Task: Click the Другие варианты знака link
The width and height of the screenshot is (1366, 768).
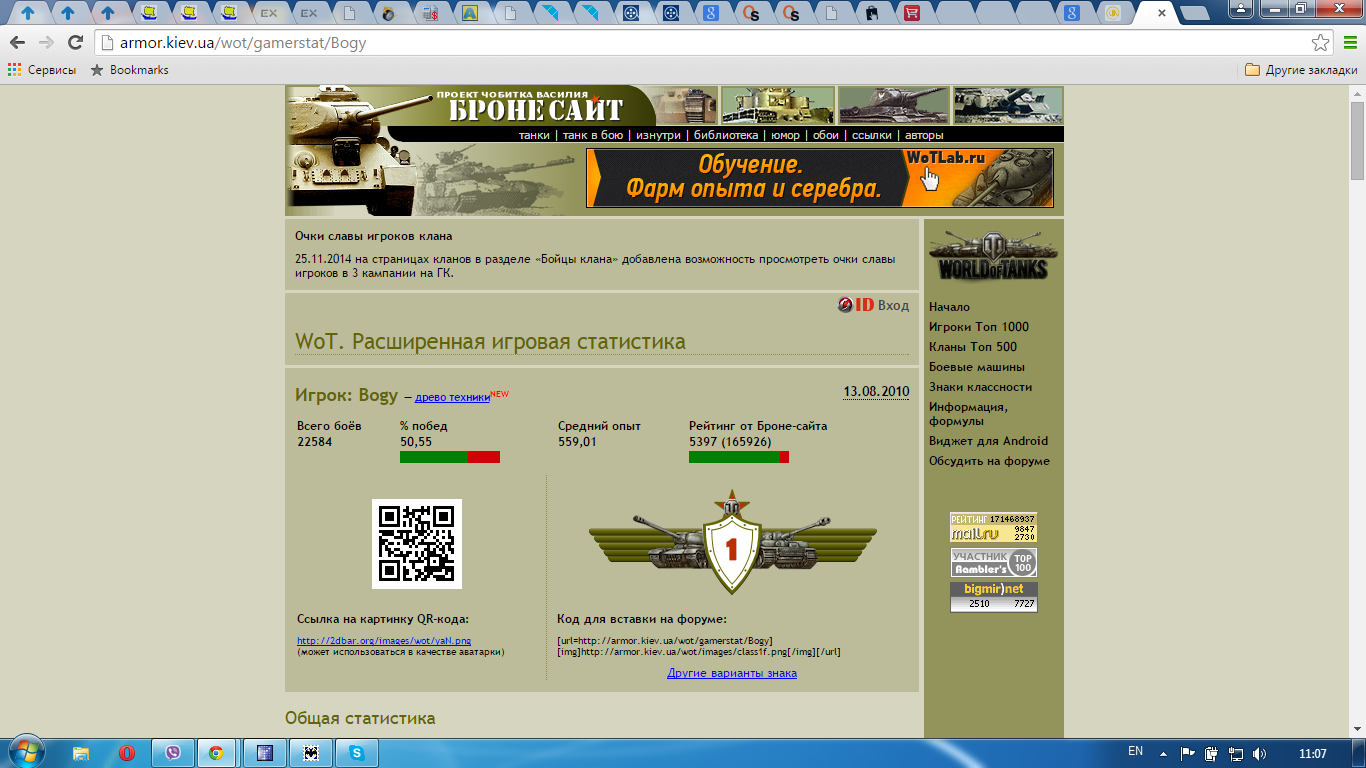Action: click(x=732, y=673)
